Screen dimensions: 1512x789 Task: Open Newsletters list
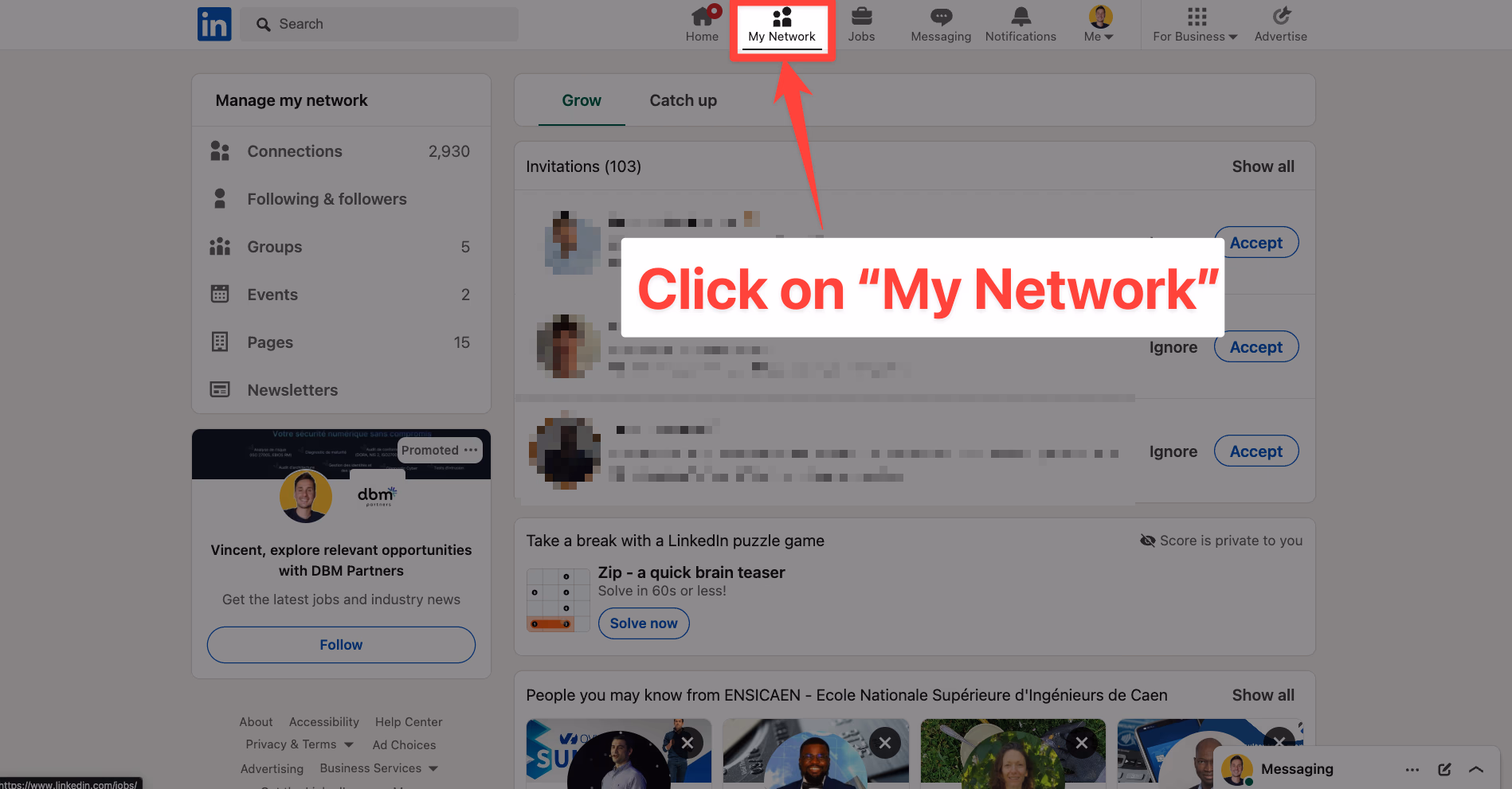[341, 390]
